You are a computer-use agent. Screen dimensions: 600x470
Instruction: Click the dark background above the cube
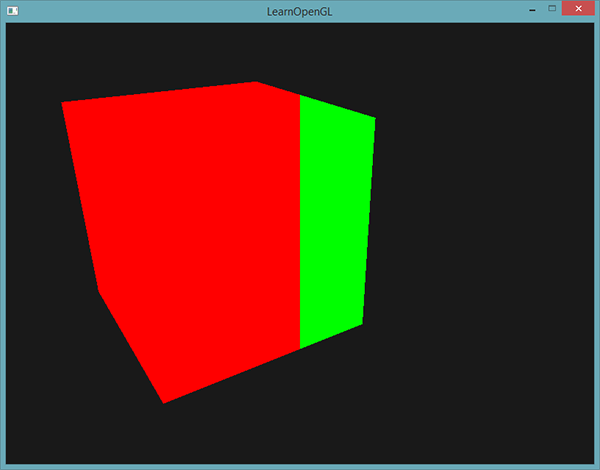click(x=300, y=48)
